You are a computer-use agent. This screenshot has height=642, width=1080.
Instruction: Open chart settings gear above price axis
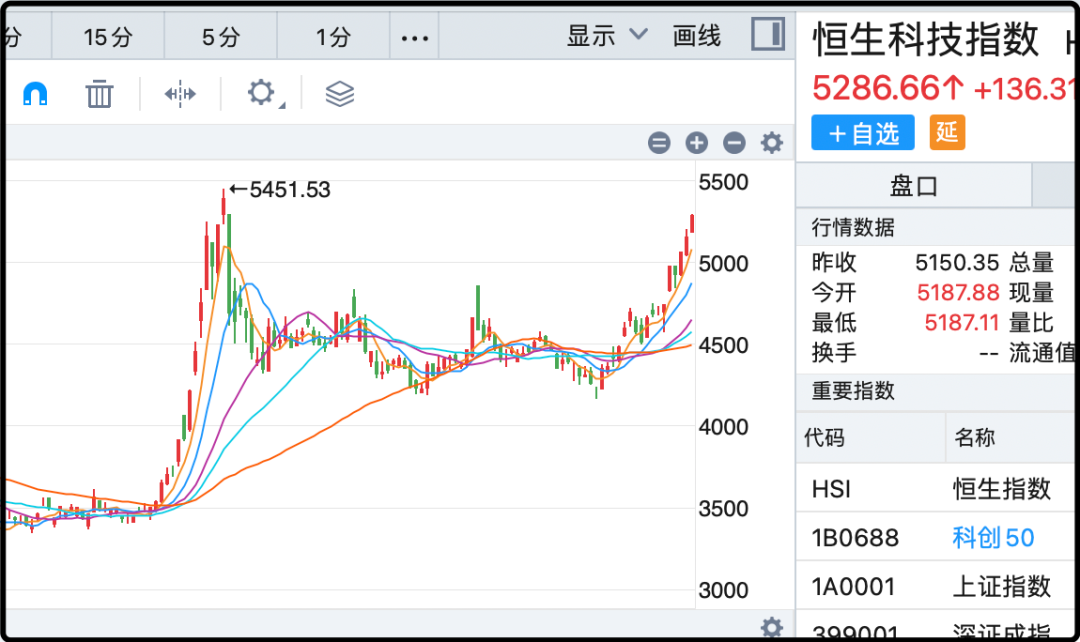771,143
